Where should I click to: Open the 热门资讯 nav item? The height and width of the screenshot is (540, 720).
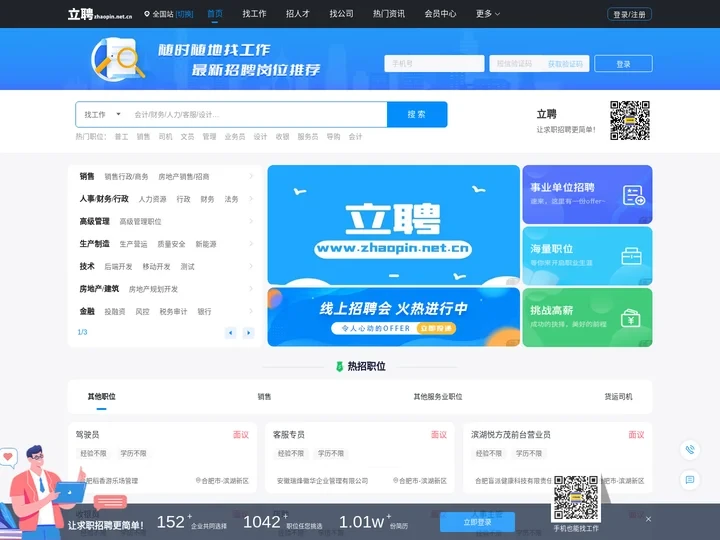click(389, 14)
